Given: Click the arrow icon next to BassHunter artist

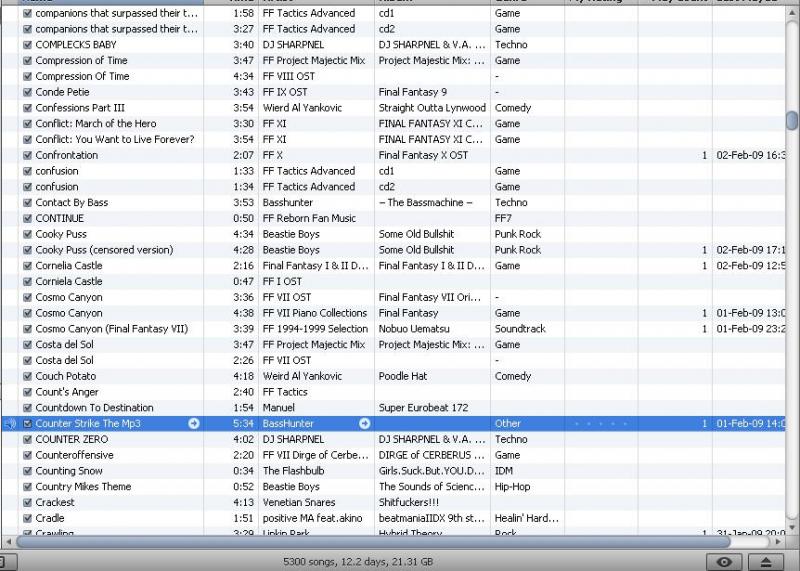Looking at the screenshot, I should coord(364,424).
